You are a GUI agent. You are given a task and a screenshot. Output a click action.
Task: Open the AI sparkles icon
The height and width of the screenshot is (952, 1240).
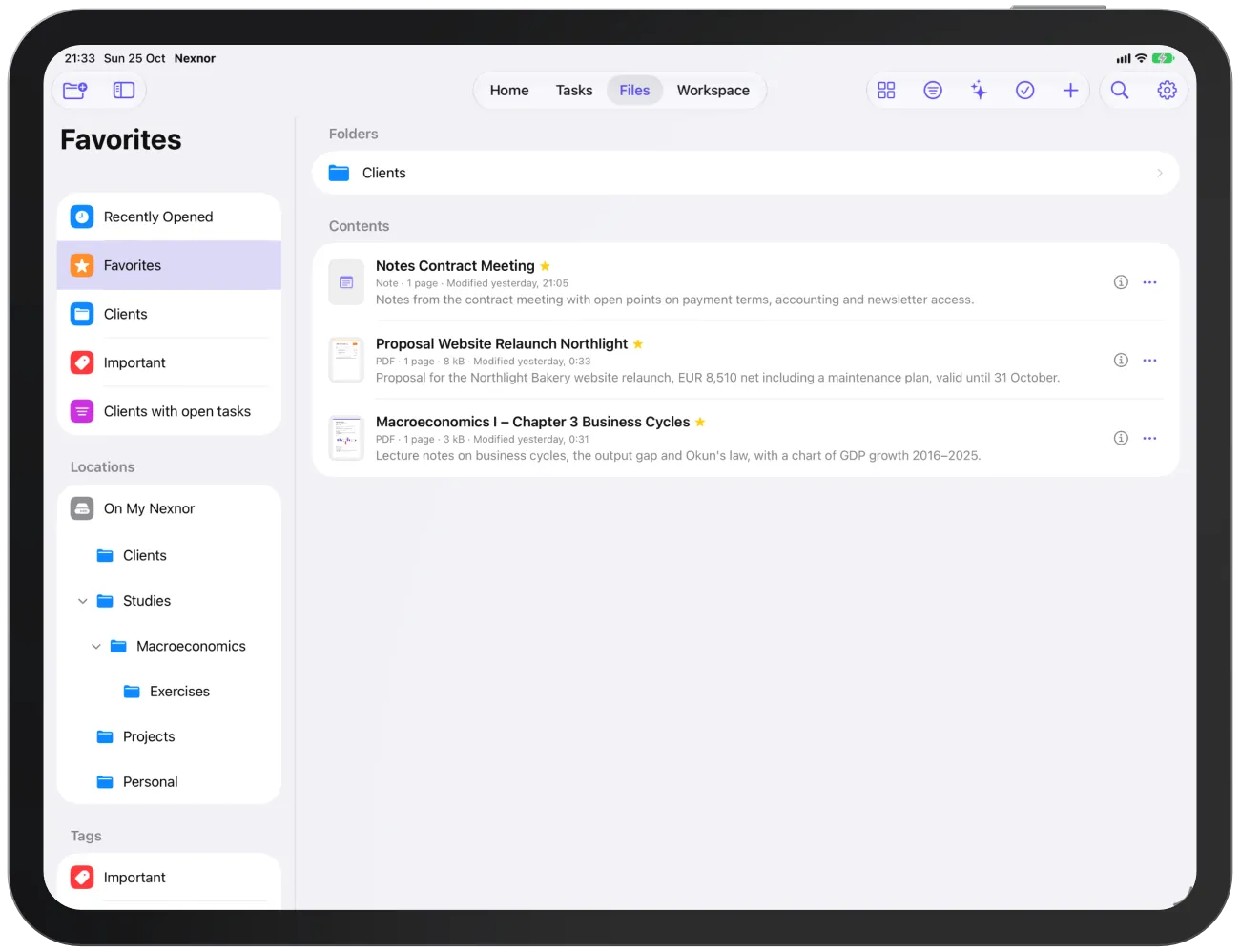coord(979,91)
